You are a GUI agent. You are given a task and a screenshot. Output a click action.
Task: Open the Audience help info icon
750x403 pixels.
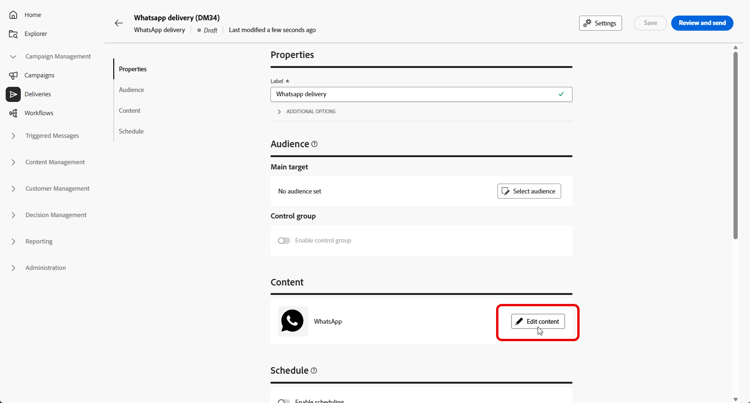pyautogui.click(x=314, y=144)
